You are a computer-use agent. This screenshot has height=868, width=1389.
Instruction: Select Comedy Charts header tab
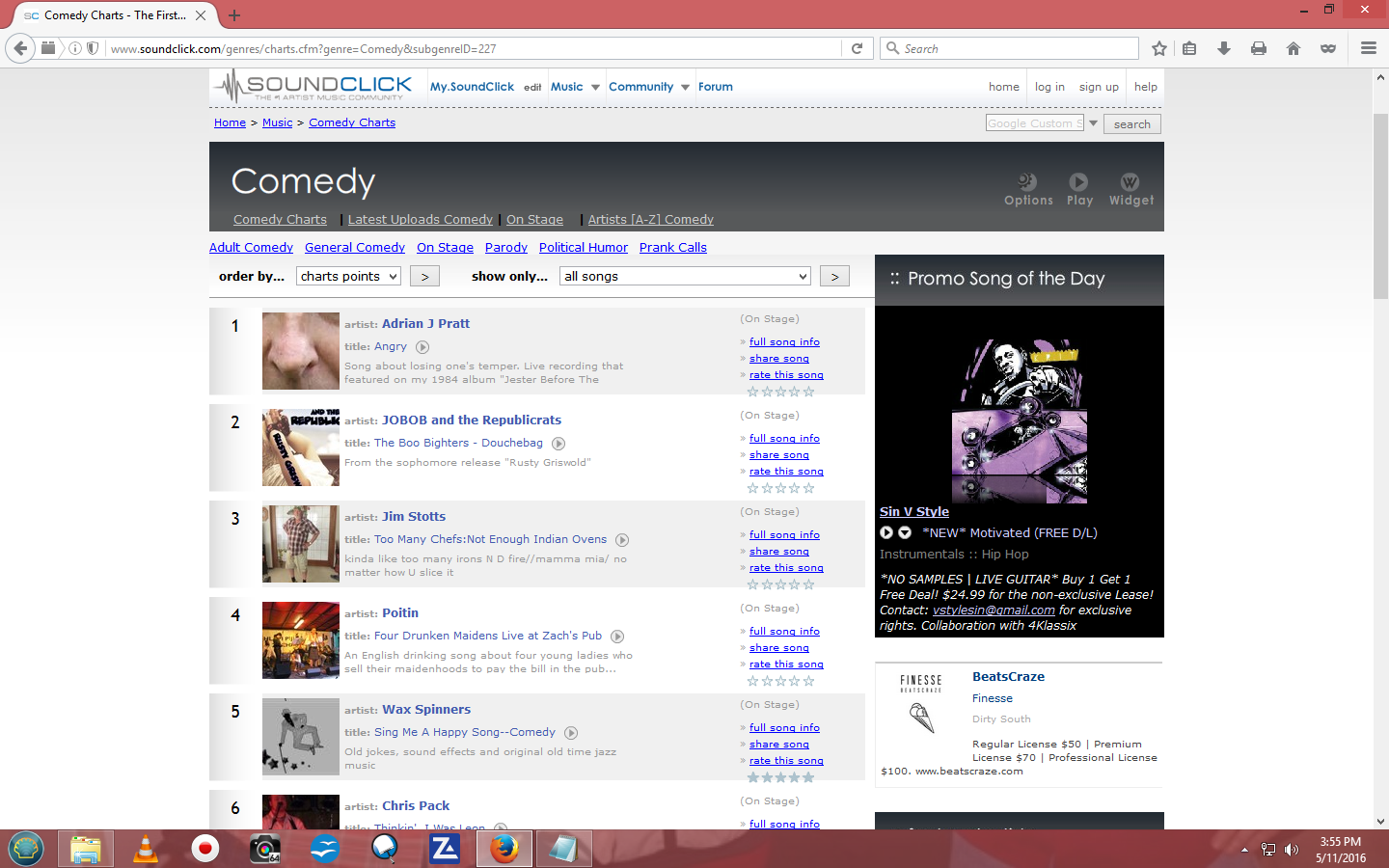pyautogui.click(x=280, y=220)
